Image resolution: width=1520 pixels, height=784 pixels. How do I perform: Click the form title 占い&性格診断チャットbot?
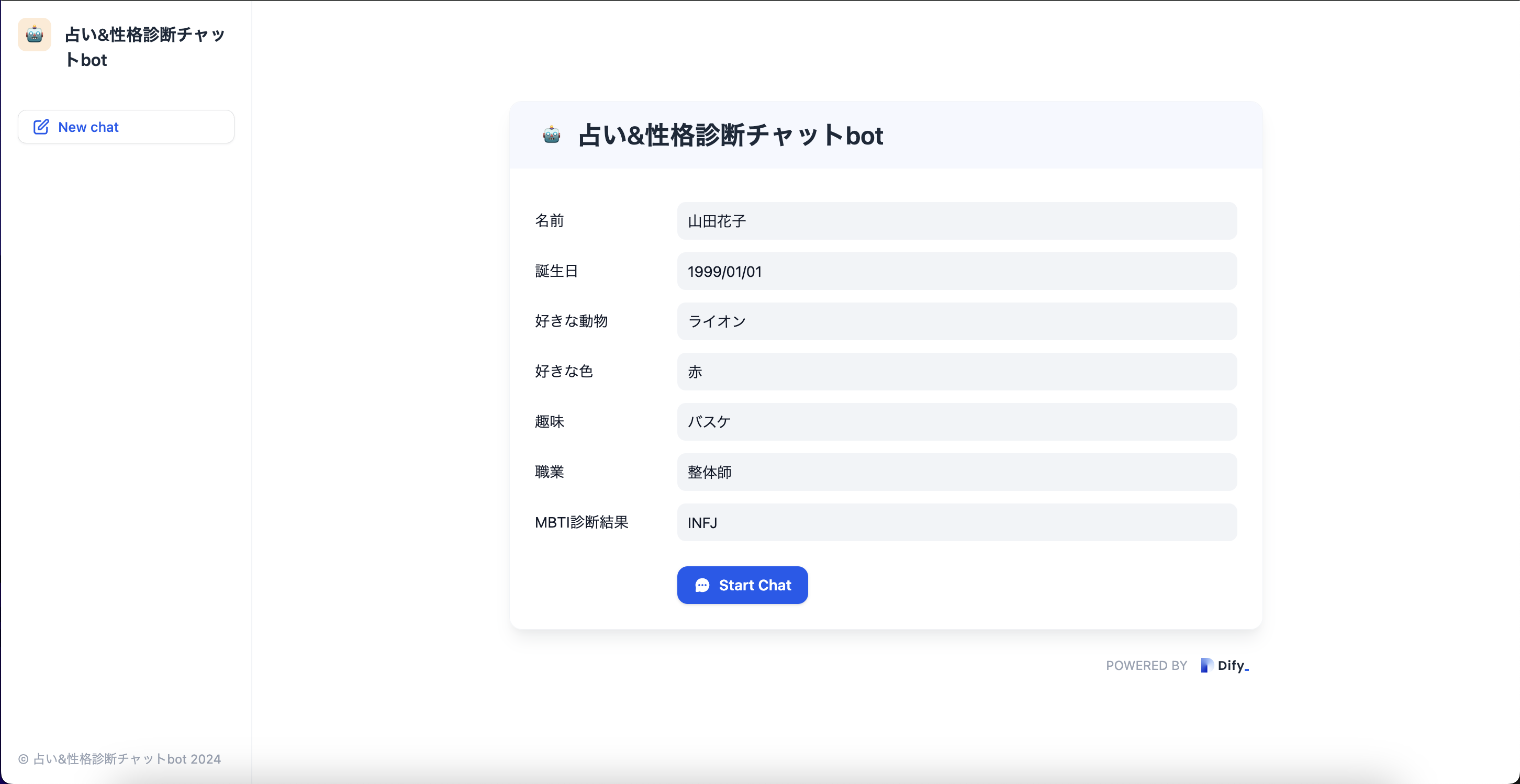731,136
